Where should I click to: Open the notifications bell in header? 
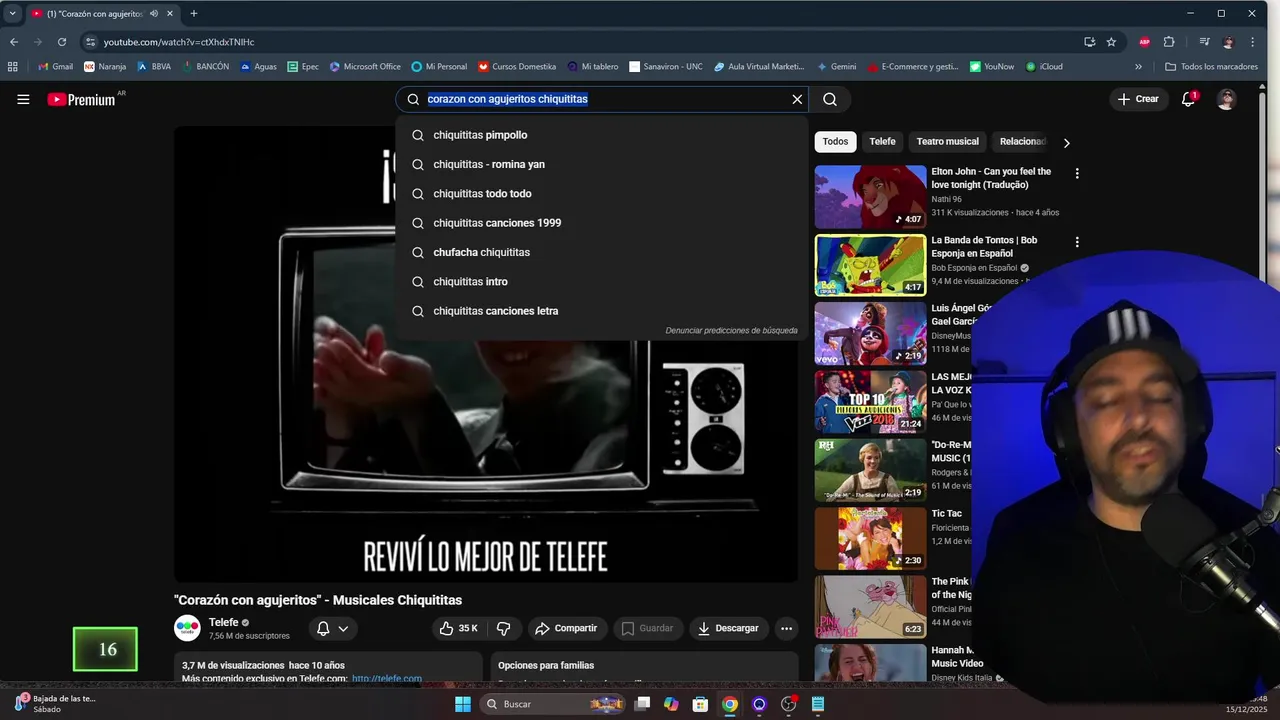[x=1188, y=99]
